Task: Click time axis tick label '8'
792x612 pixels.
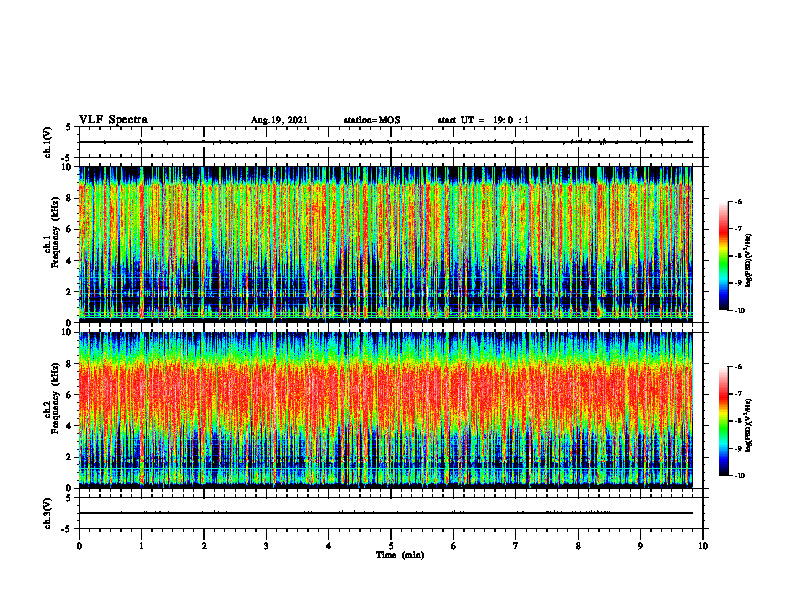Action: click(578, 546)
